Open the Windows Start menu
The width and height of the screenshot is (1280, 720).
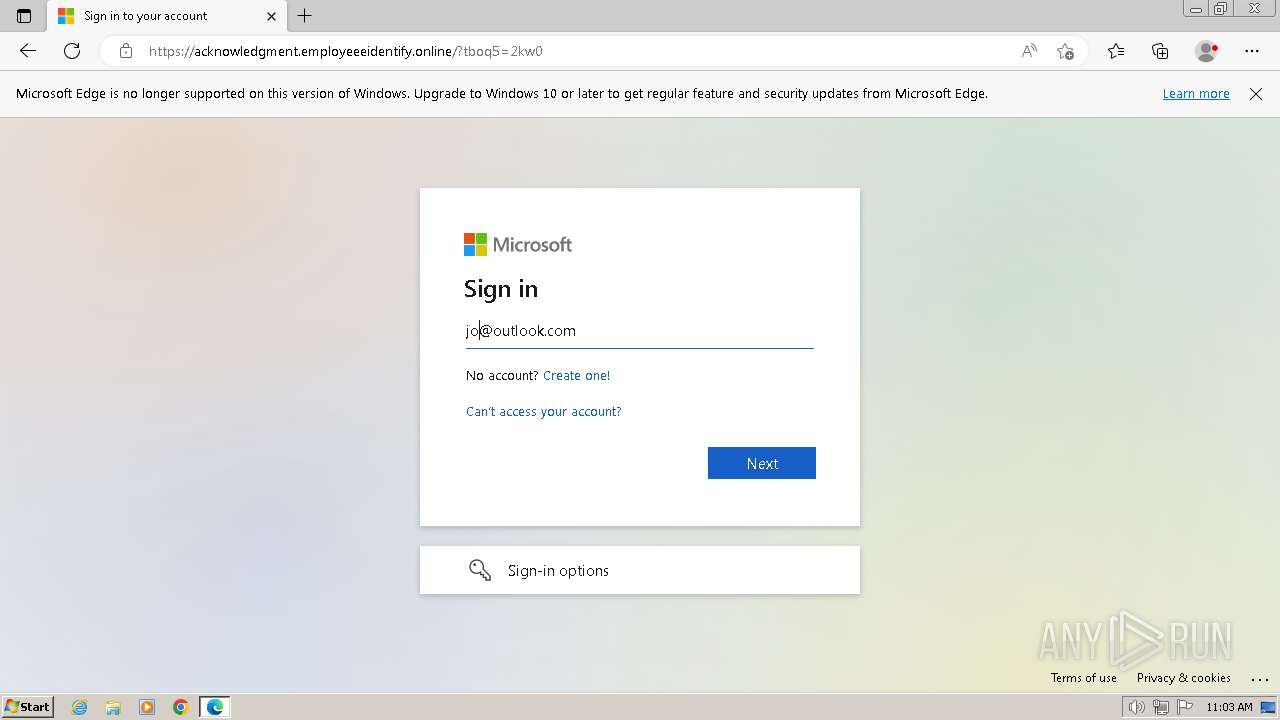(x=28, y=707)
